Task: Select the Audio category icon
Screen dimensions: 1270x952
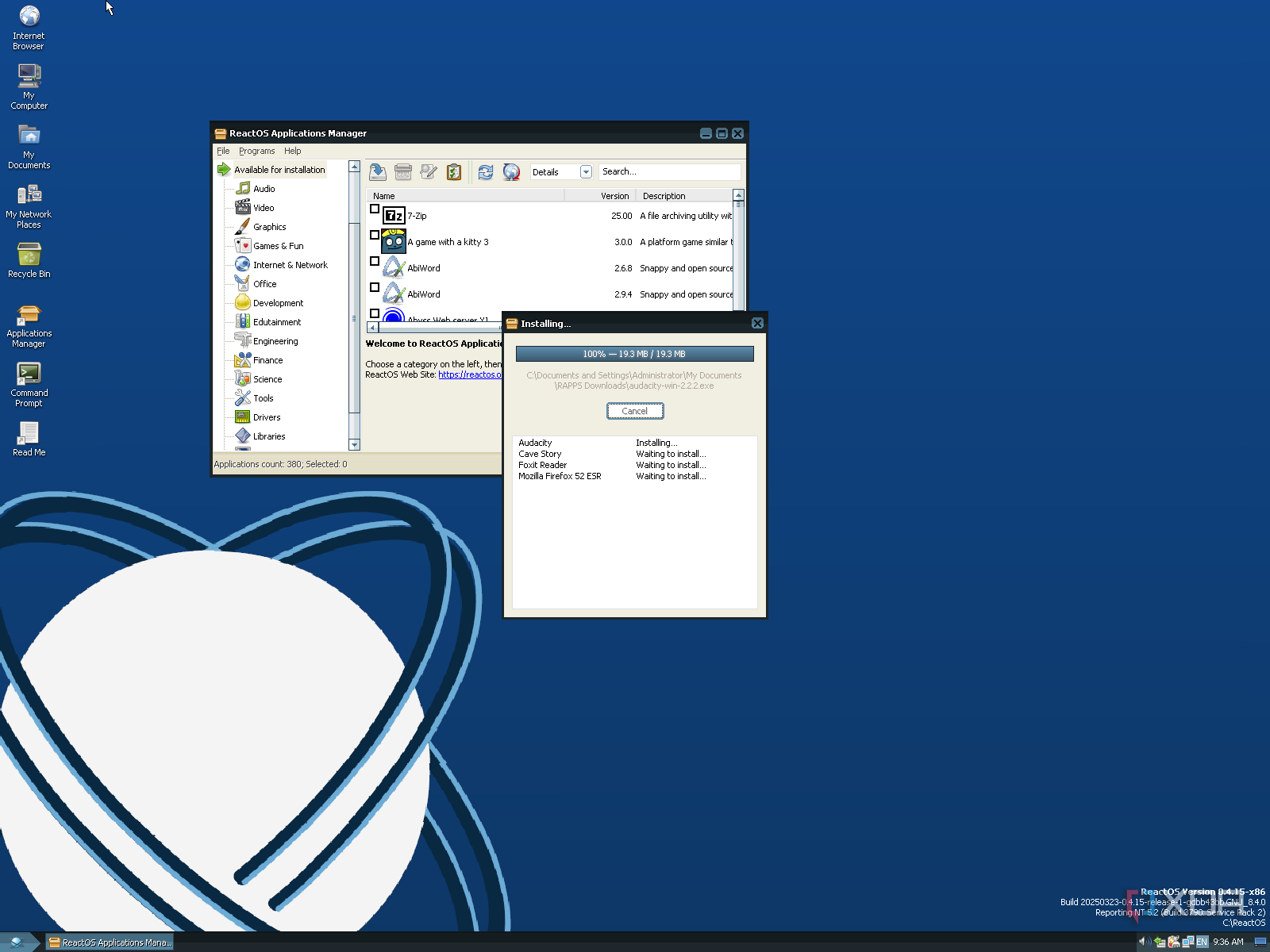Action: [243, 189]
